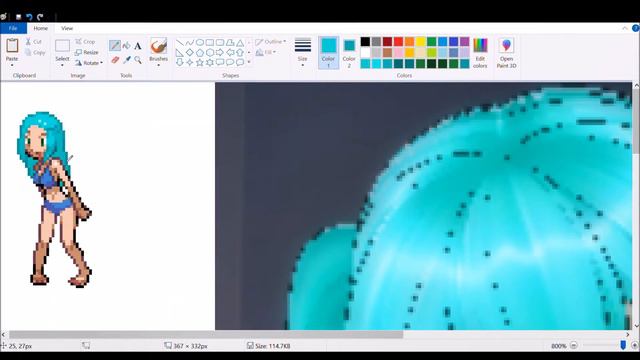640x360 pixels.
Task: Activate Color 1 foreground selector
Action: [329, 52]
